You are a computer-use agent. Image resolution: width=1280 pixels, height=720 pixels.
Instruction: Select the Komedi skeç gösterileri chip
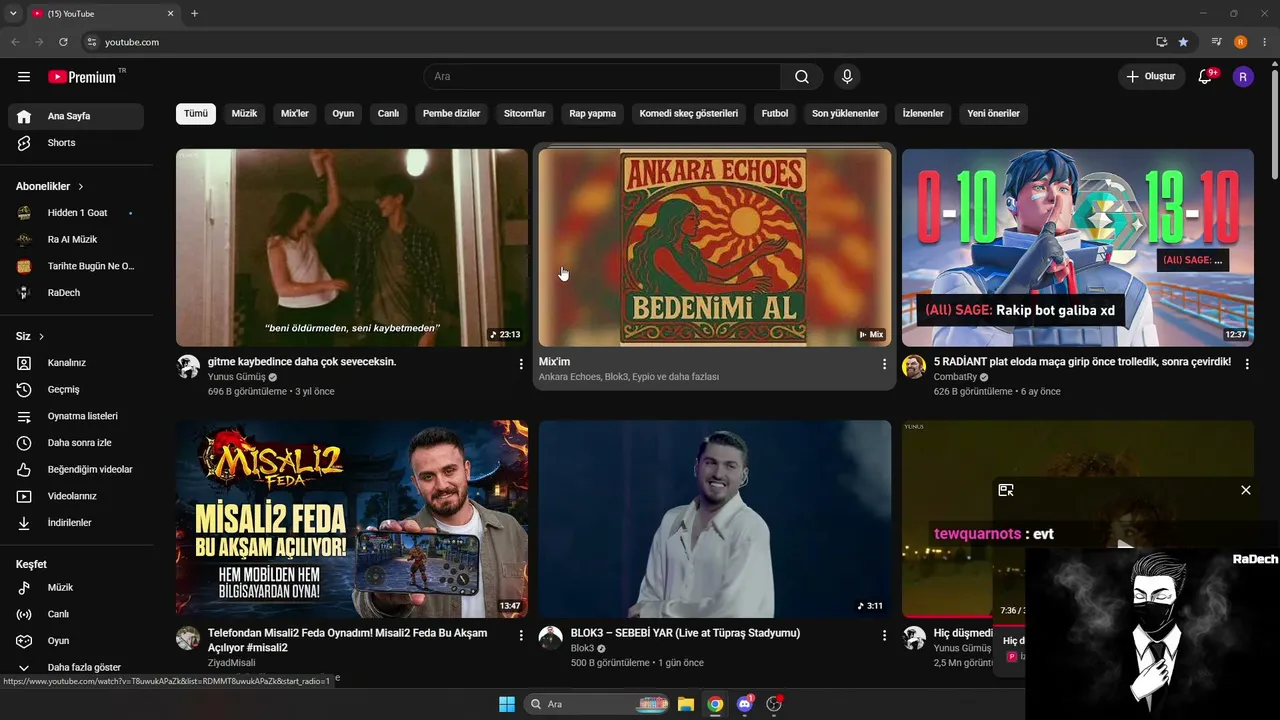click(689, 114)
